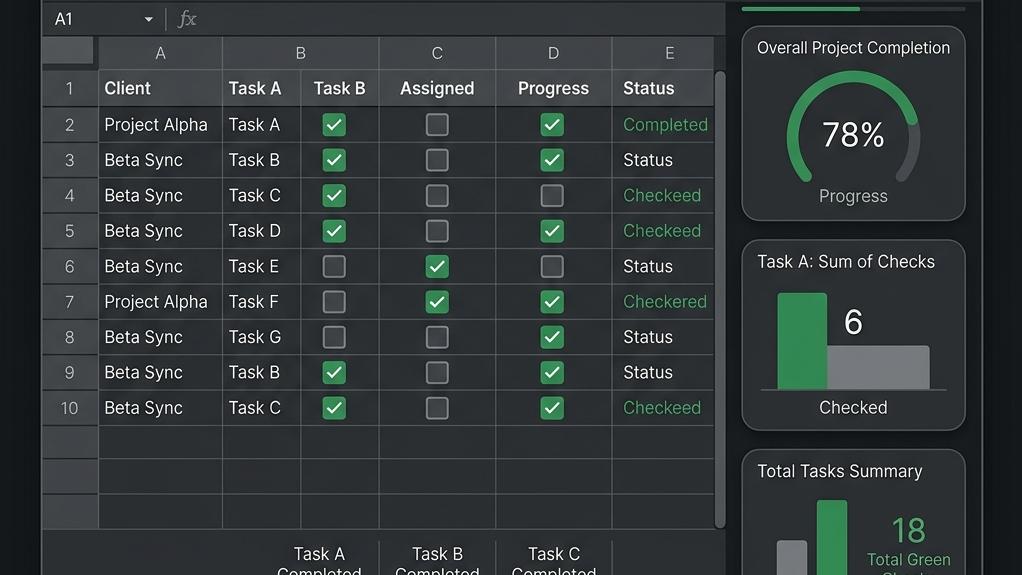Click the 18 total value
This screenshot has height=575, width=1022.
click(x=908, y=530)
